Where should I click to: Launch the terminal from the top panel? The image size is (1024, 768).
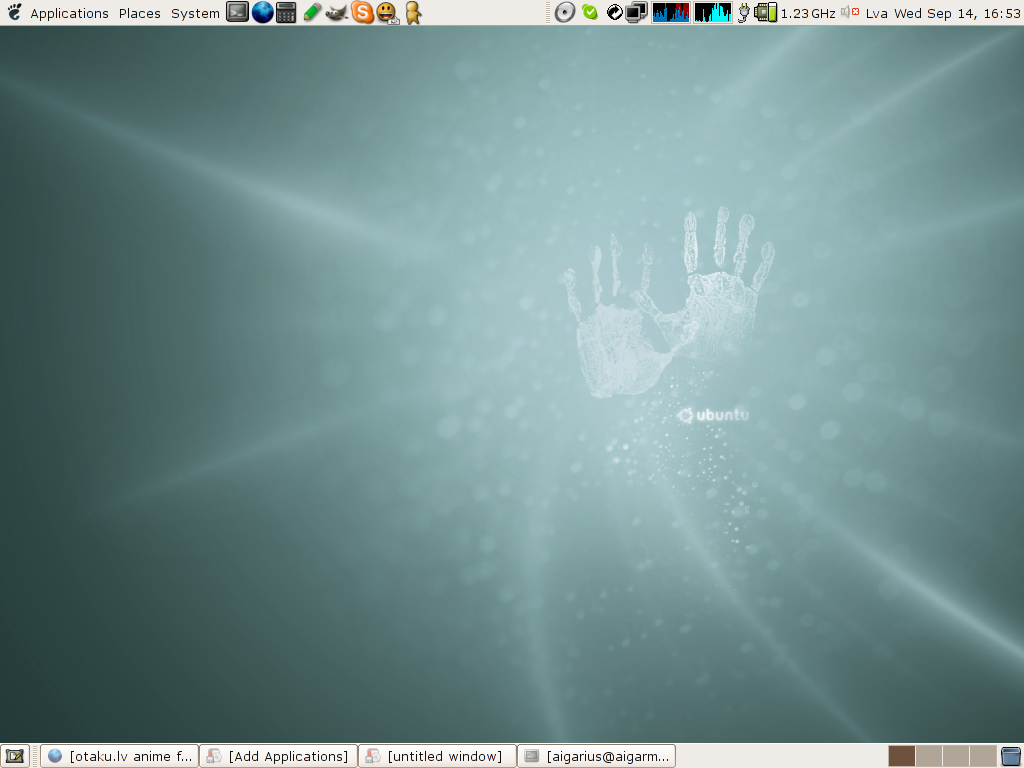pos(237,12)
